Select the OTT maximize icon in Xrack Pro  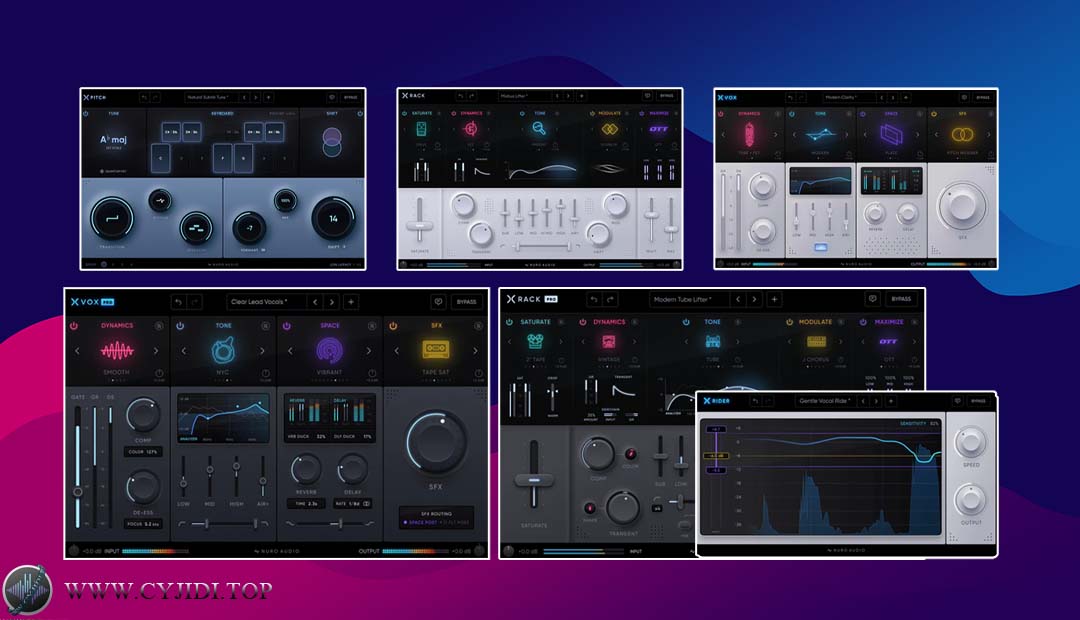(x=888, y=341)
